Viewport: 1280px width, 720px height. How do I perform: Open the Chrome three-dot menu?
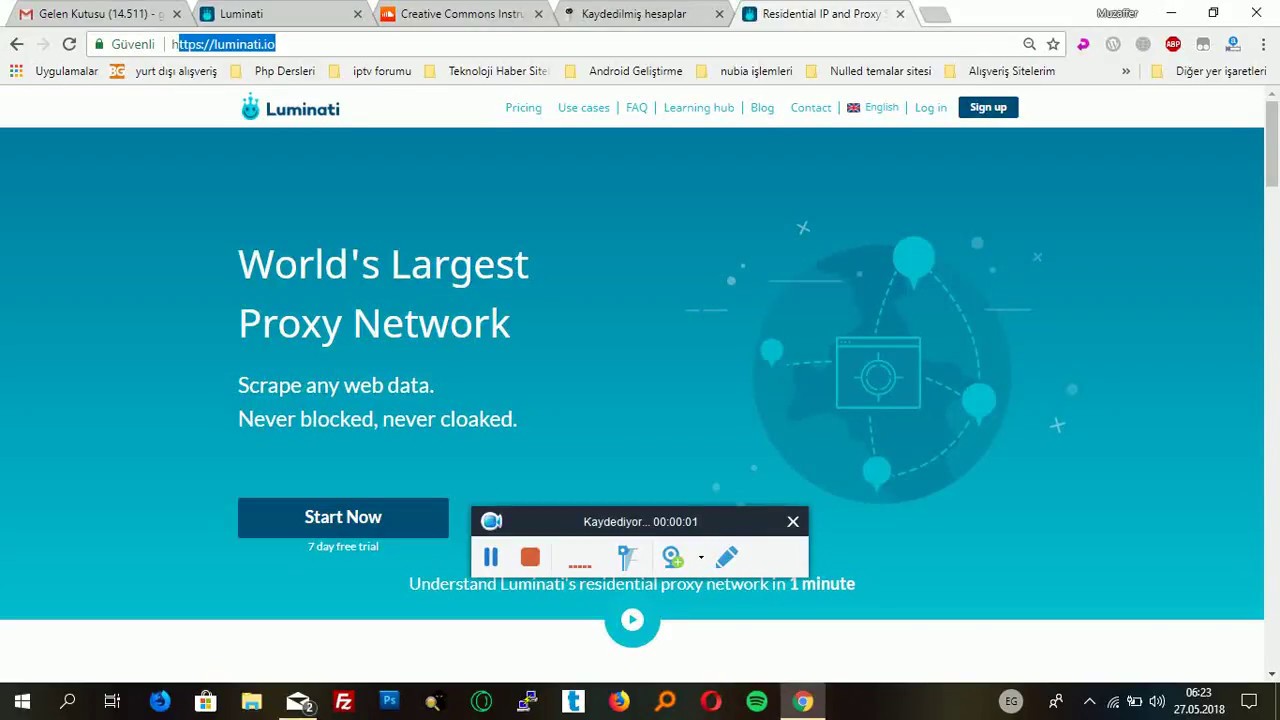point(1263,44)
